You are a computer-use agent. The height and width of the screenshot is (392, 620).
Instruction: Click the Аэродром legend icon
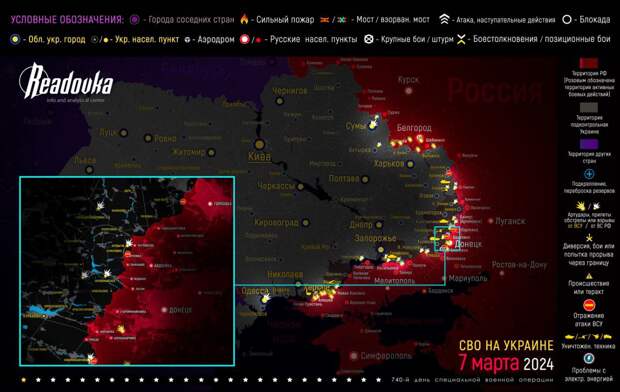[x=188, y=40]
